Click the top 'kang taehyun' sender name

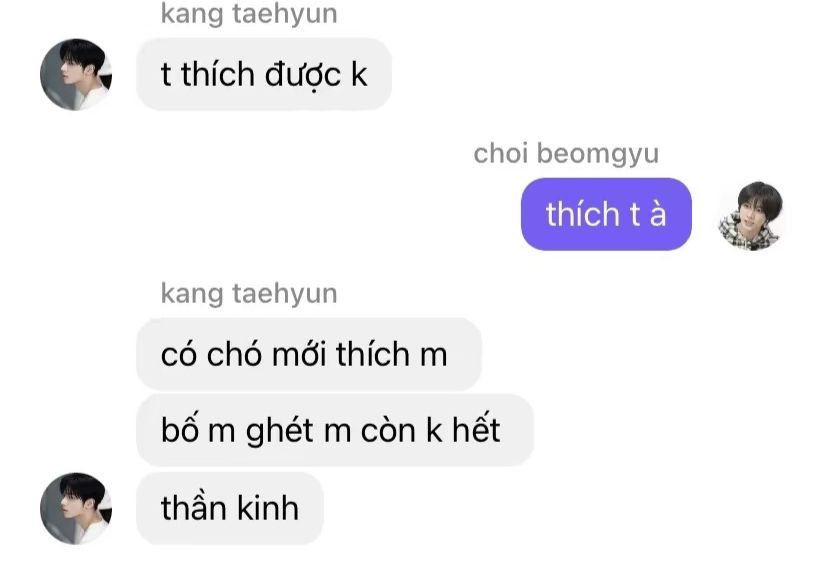[x=249, y=13]
